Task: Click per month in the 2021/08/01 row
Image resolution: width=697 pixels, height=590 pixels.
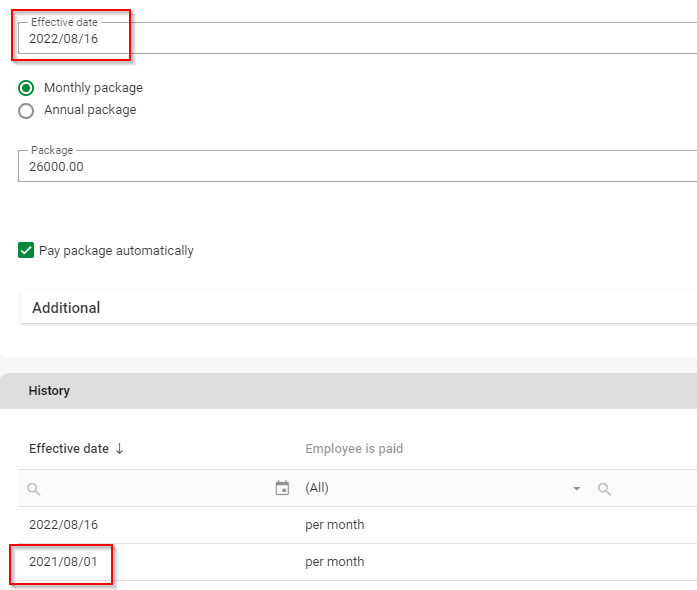Action: (335, 562)
